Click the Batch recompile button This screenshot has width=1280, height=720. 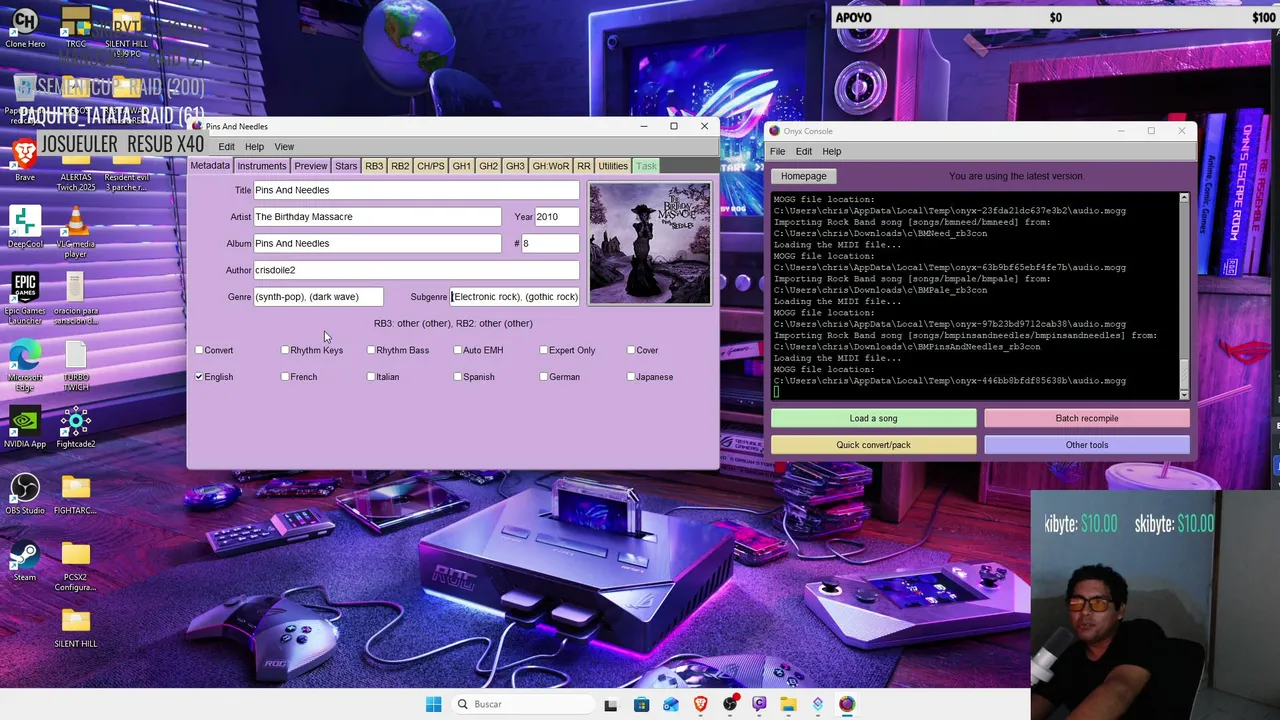point(1087,418)
